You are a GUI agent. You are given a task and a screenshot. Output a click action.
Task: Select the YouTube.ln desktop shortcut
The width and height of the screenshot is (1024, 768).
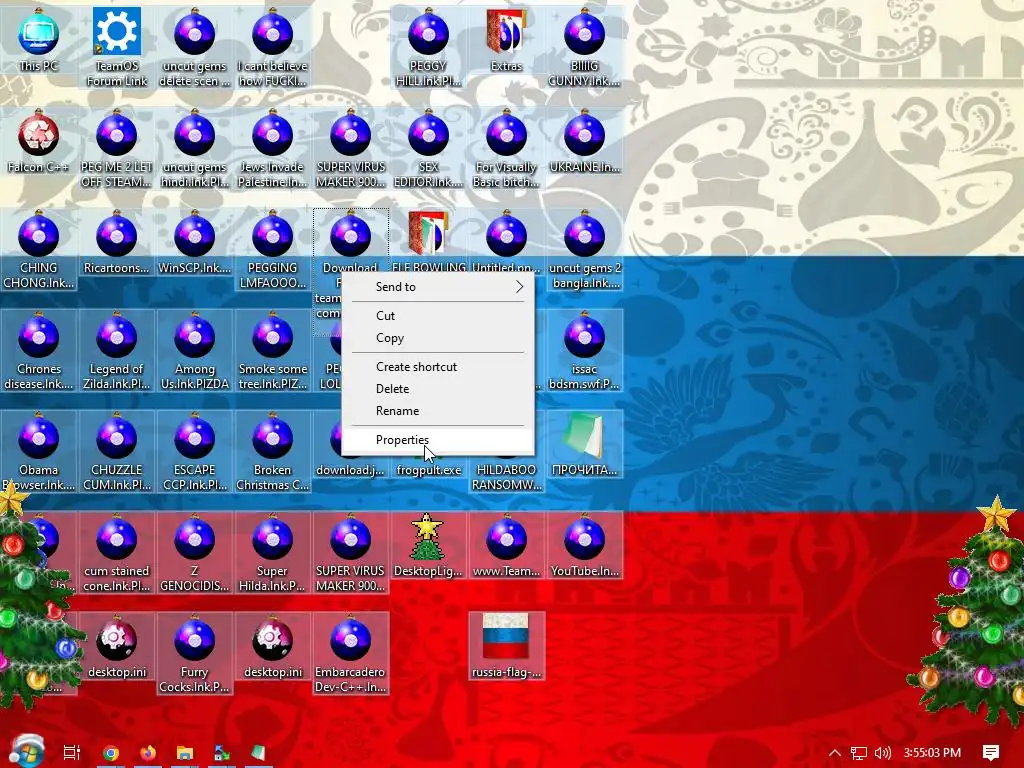pos(584,546)
